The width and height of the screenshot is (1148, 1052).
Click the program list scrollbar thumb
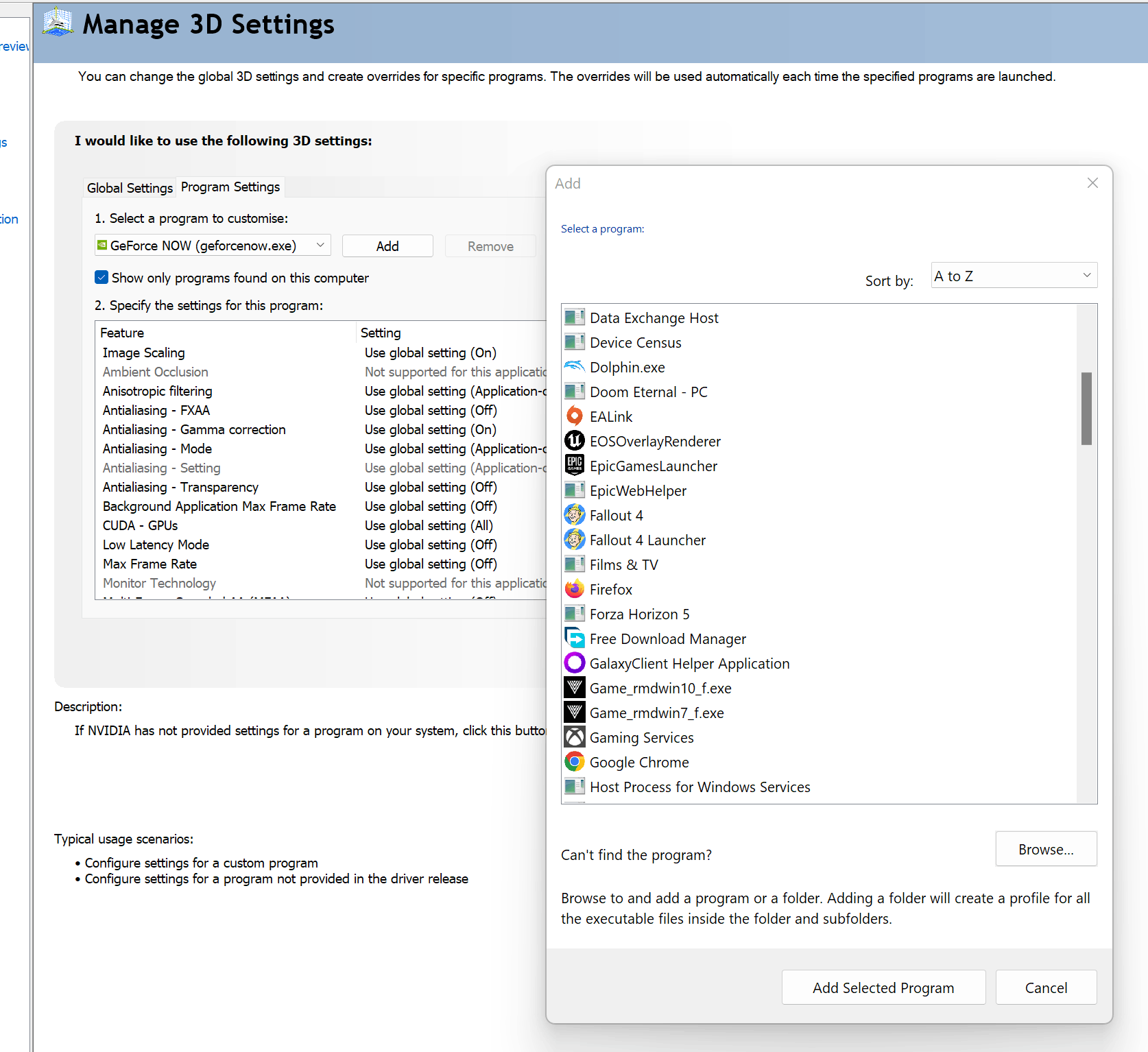pos(1086,409)
